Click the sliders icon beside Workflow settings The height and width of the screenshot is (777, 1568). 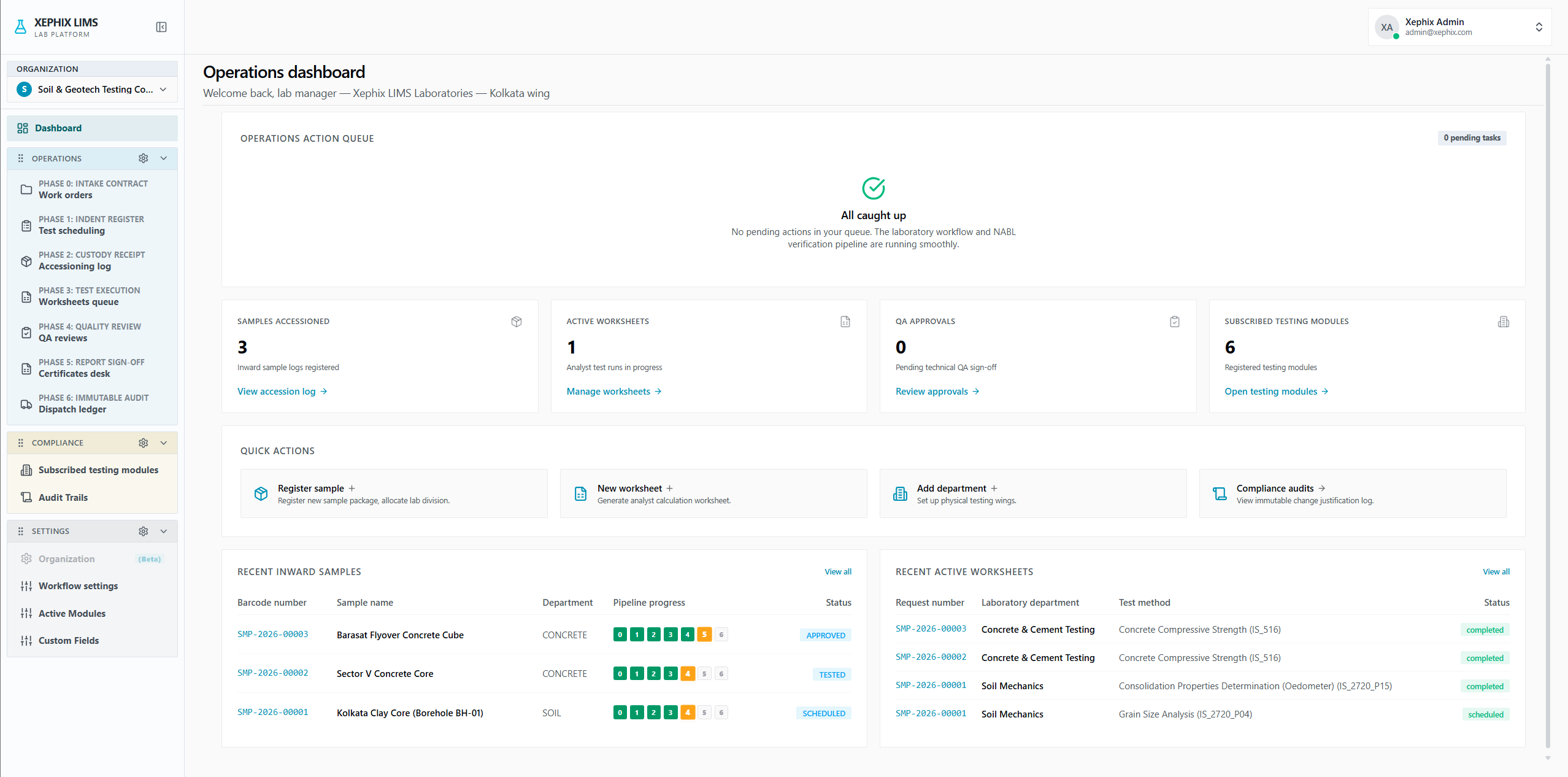(26, 586)
